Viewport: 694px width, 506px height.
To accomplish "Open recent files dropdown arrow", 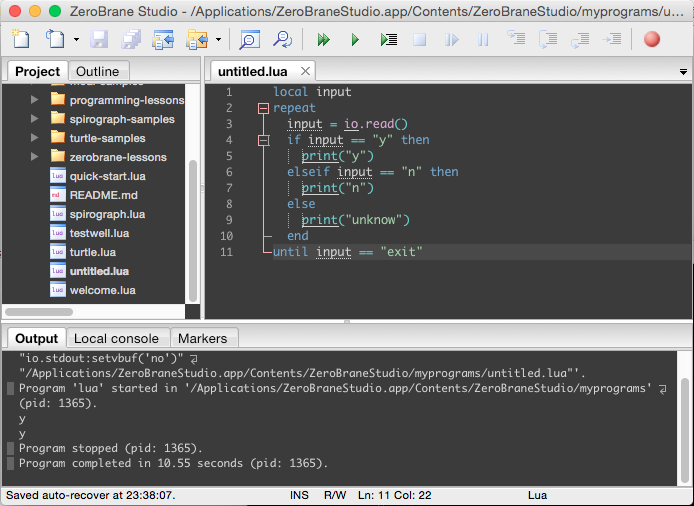I will (76, 39).
